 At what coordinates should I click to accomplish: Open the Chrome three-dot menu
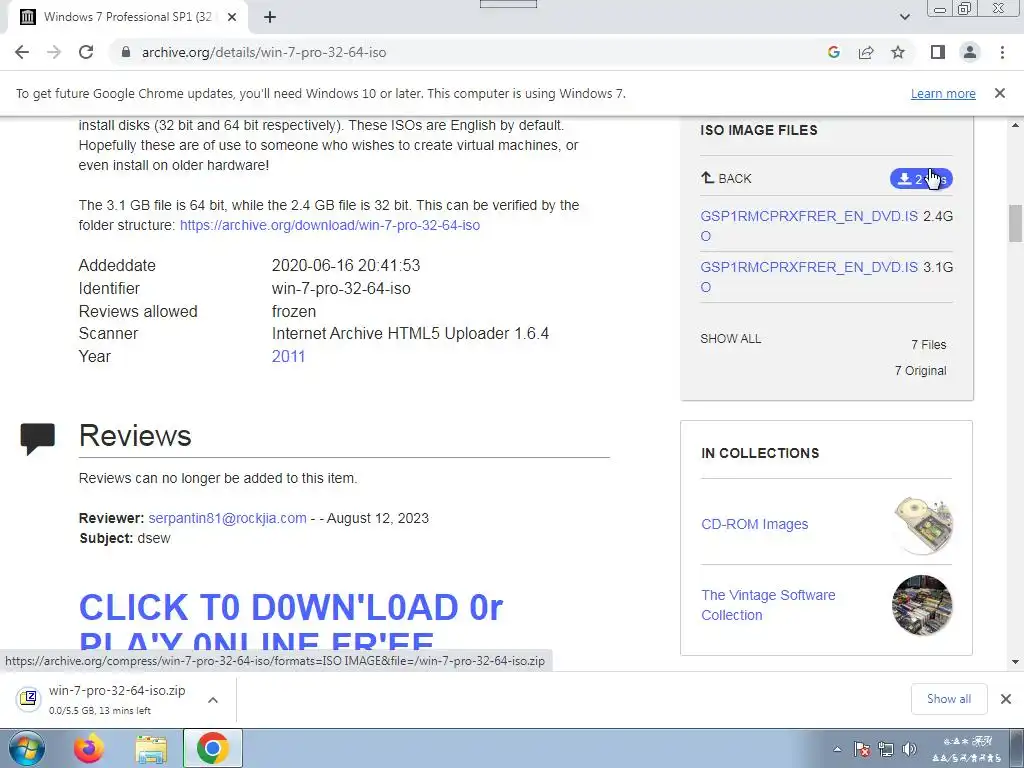[1002, 52]
